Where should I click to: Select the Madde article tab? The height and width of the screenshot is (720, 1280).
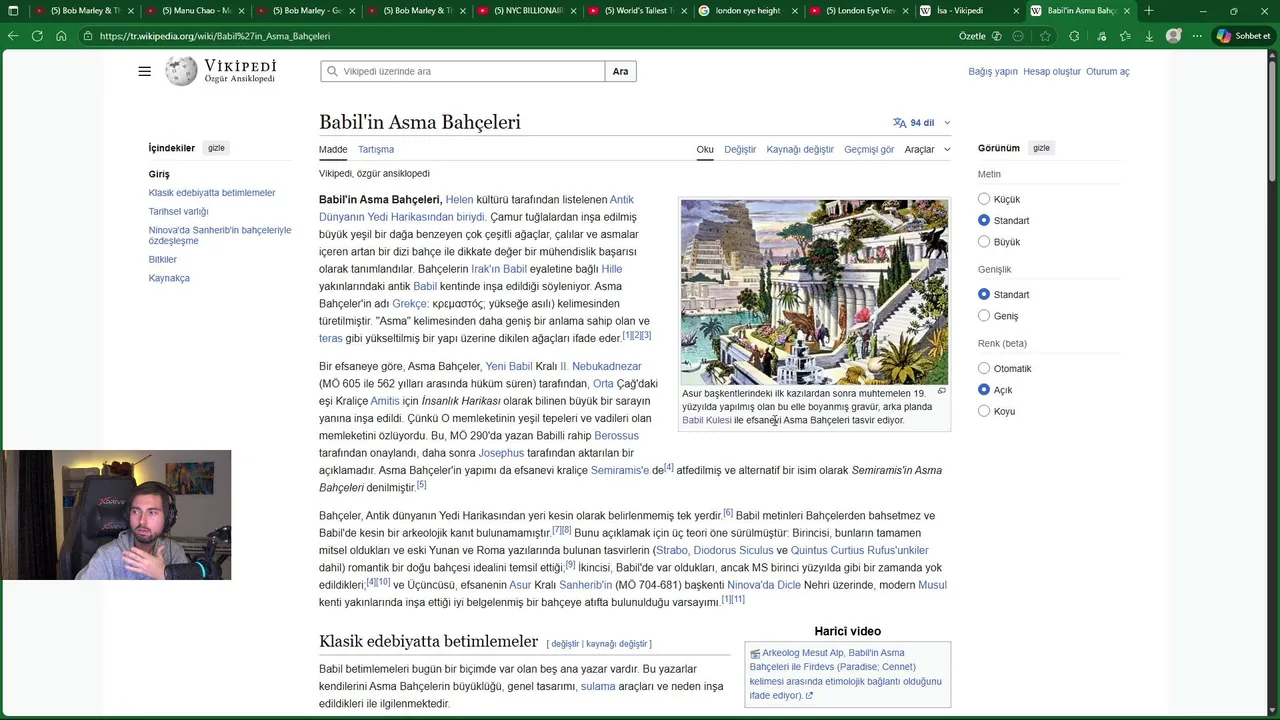[333, 149]
